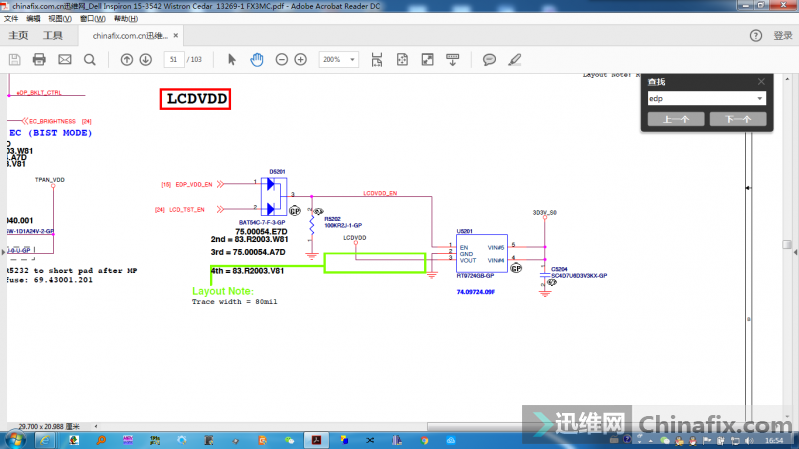
Task: Click the volume speaker tray icon
Action: [x=748, y=440]
